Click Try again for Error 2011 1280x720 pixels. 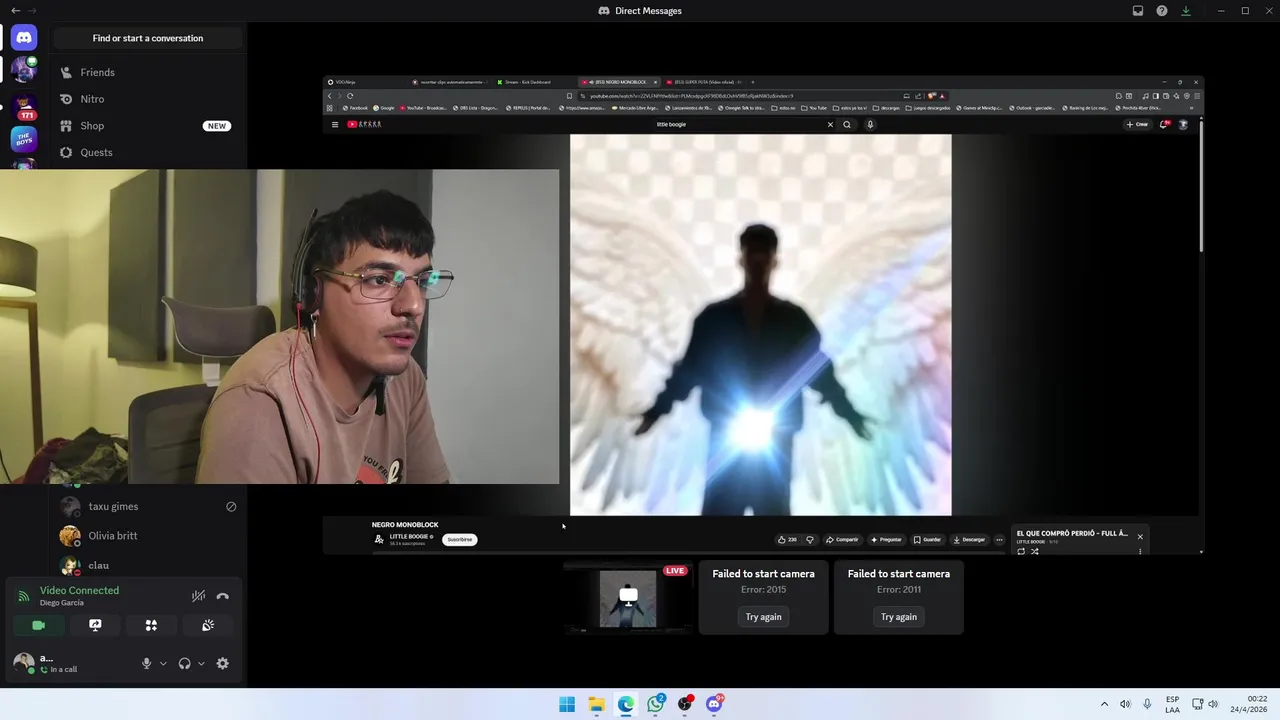click(899, 617)
